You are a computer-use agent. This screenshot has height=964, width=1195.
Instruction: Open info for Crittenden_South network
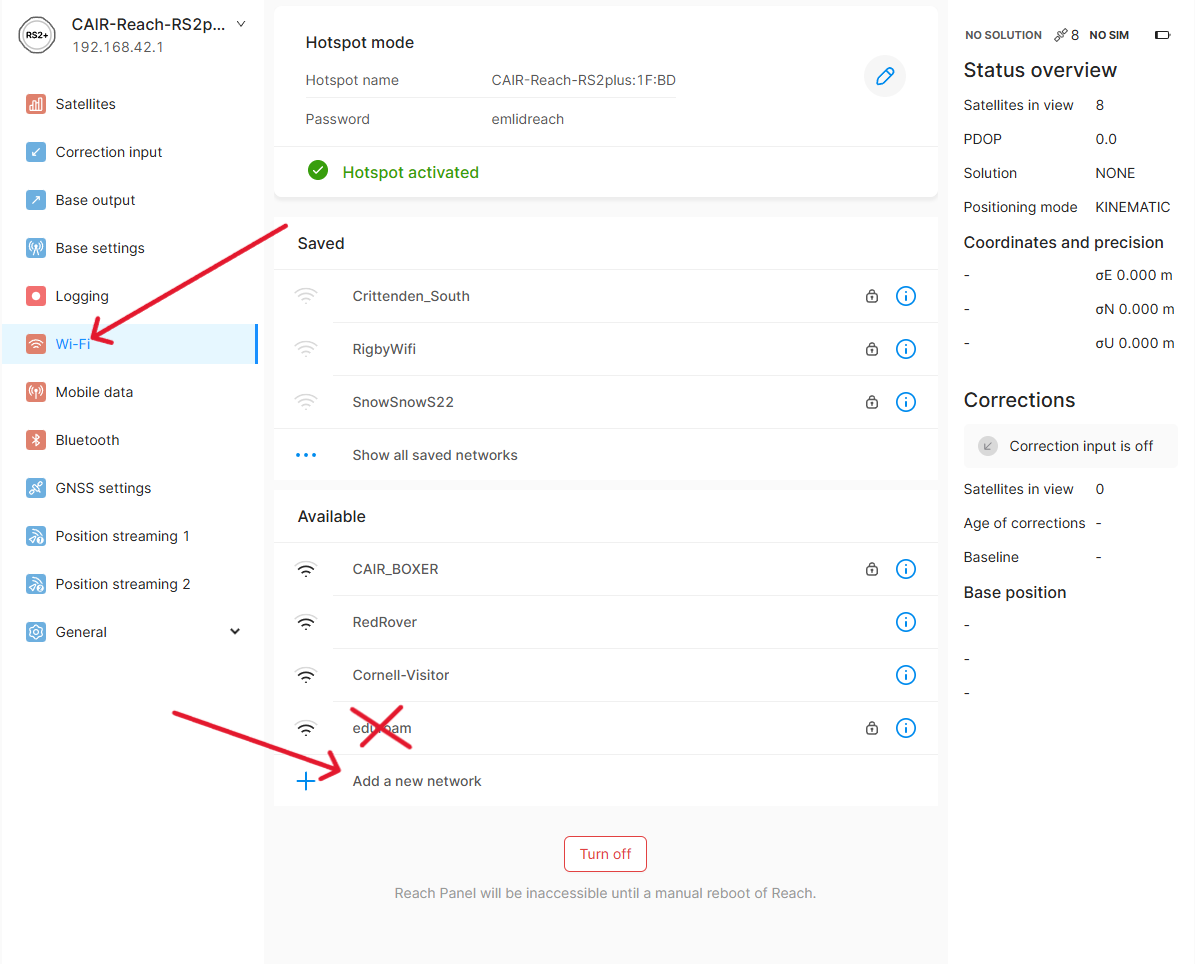(905, 296)
